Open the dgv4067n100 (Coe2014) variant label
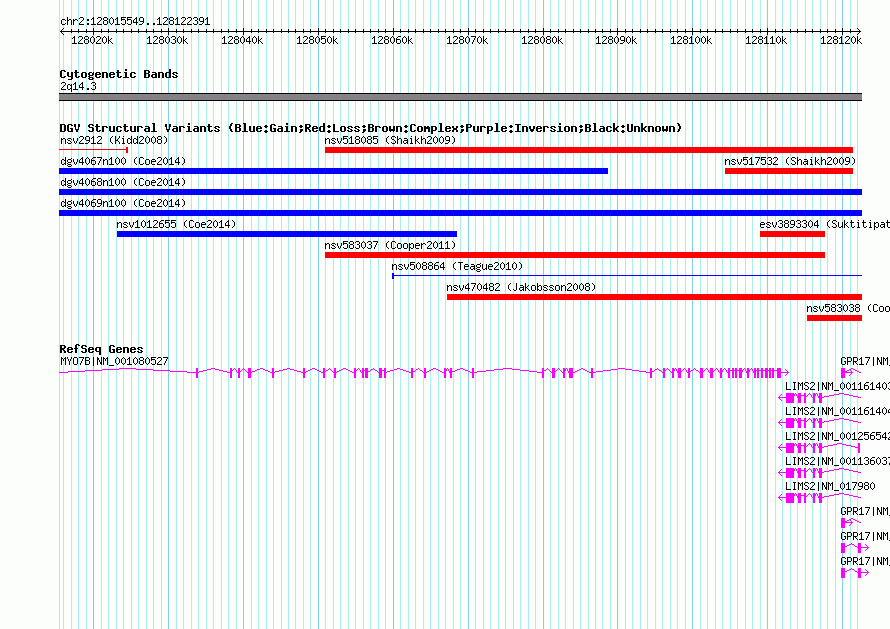Screen dimensions: 890x629 pos(123,161)
